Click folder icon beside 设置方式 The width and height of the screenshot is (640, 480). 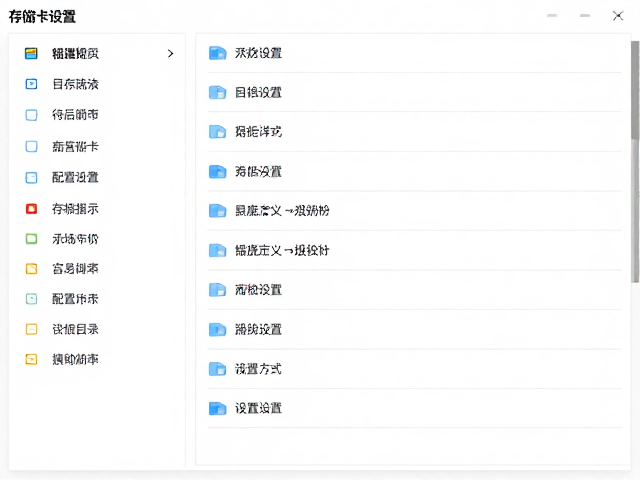(218, 369)
